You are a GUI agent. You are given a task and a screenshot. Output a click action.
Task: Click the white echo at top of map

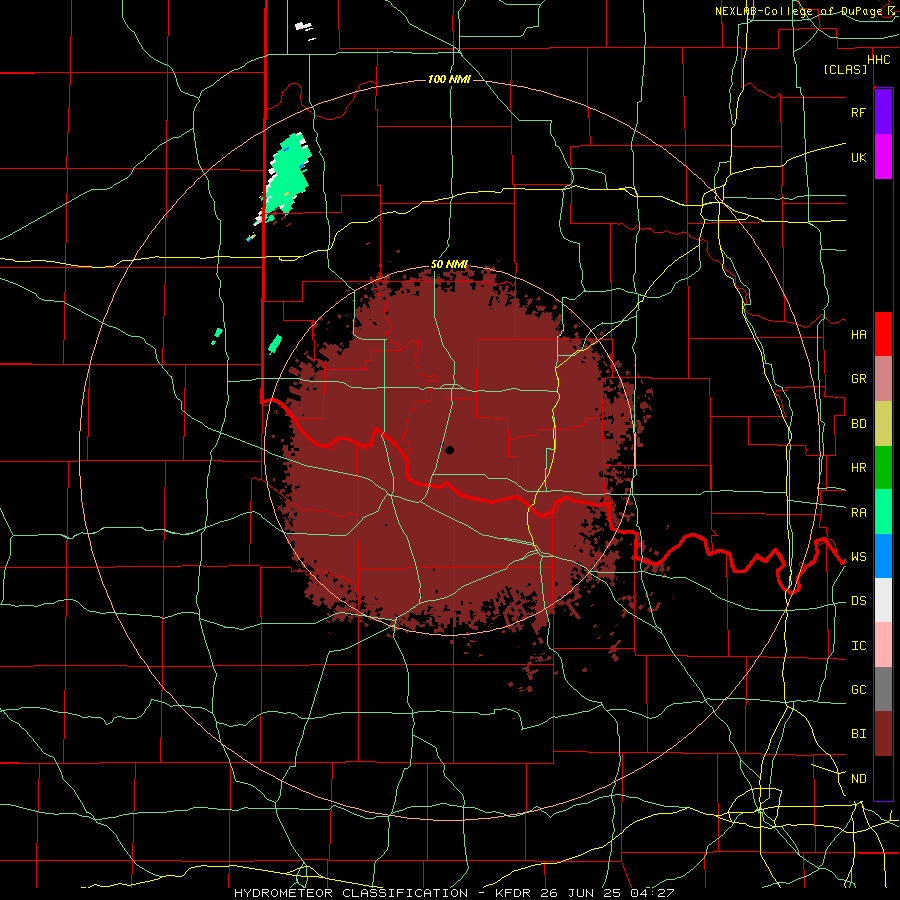coord(304,26)
